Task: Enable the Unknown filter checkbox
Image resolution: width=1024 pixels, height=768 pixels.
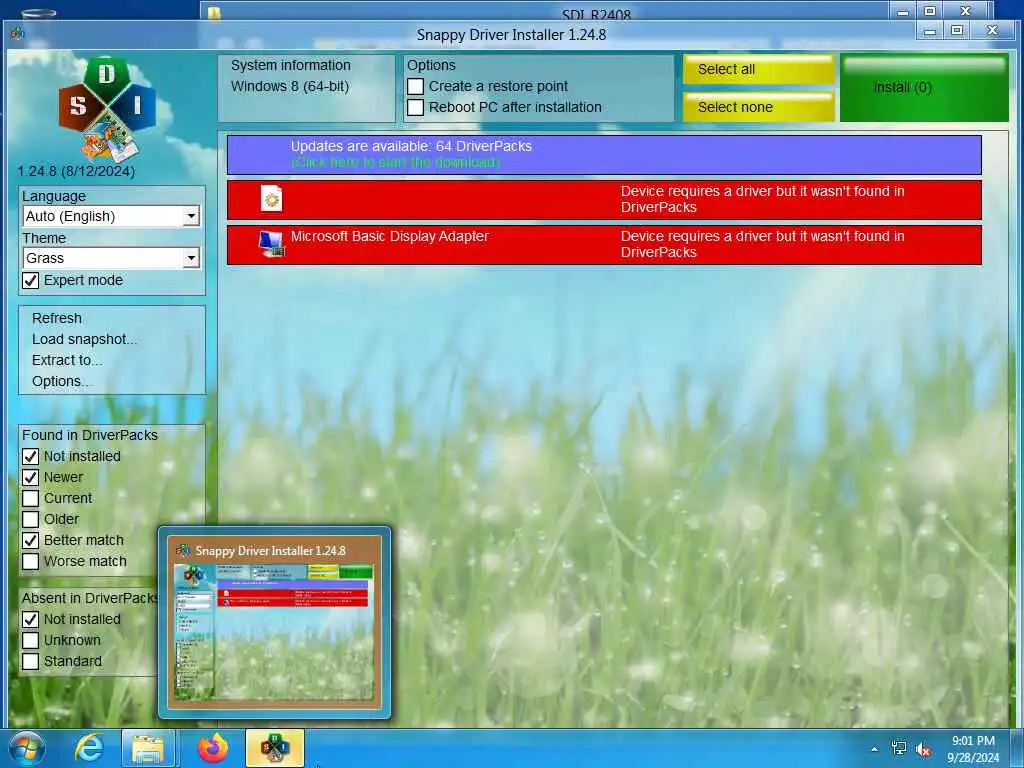Action: click(x=31, y=640)
